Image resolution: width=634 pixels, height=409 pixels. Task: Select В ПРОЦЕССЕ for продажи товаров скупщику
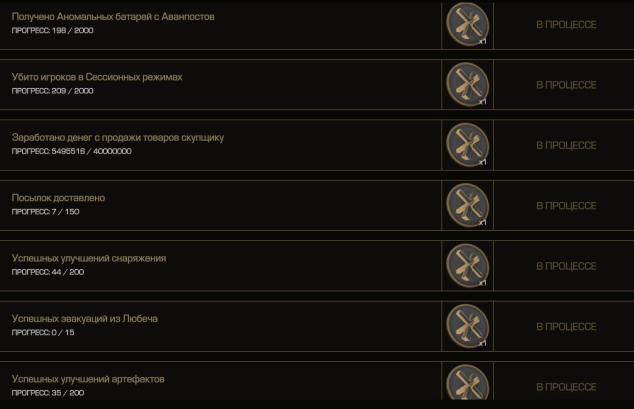pyautogui.click(x=566, y=145)
